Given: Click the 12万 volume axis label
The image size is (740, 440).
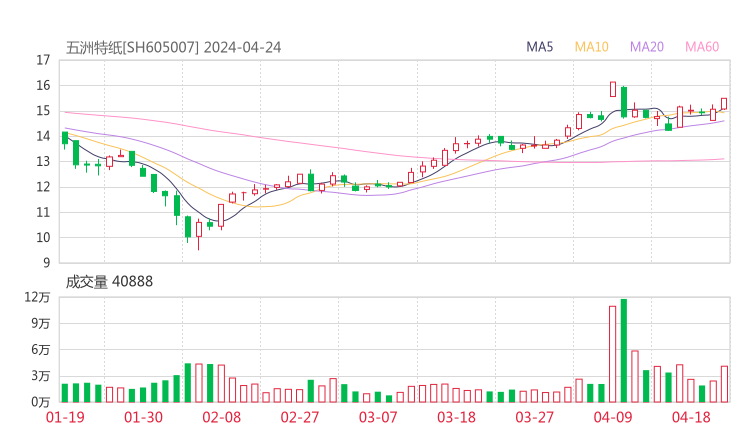Looking at the screenshot, I should (x=38, y=297).
